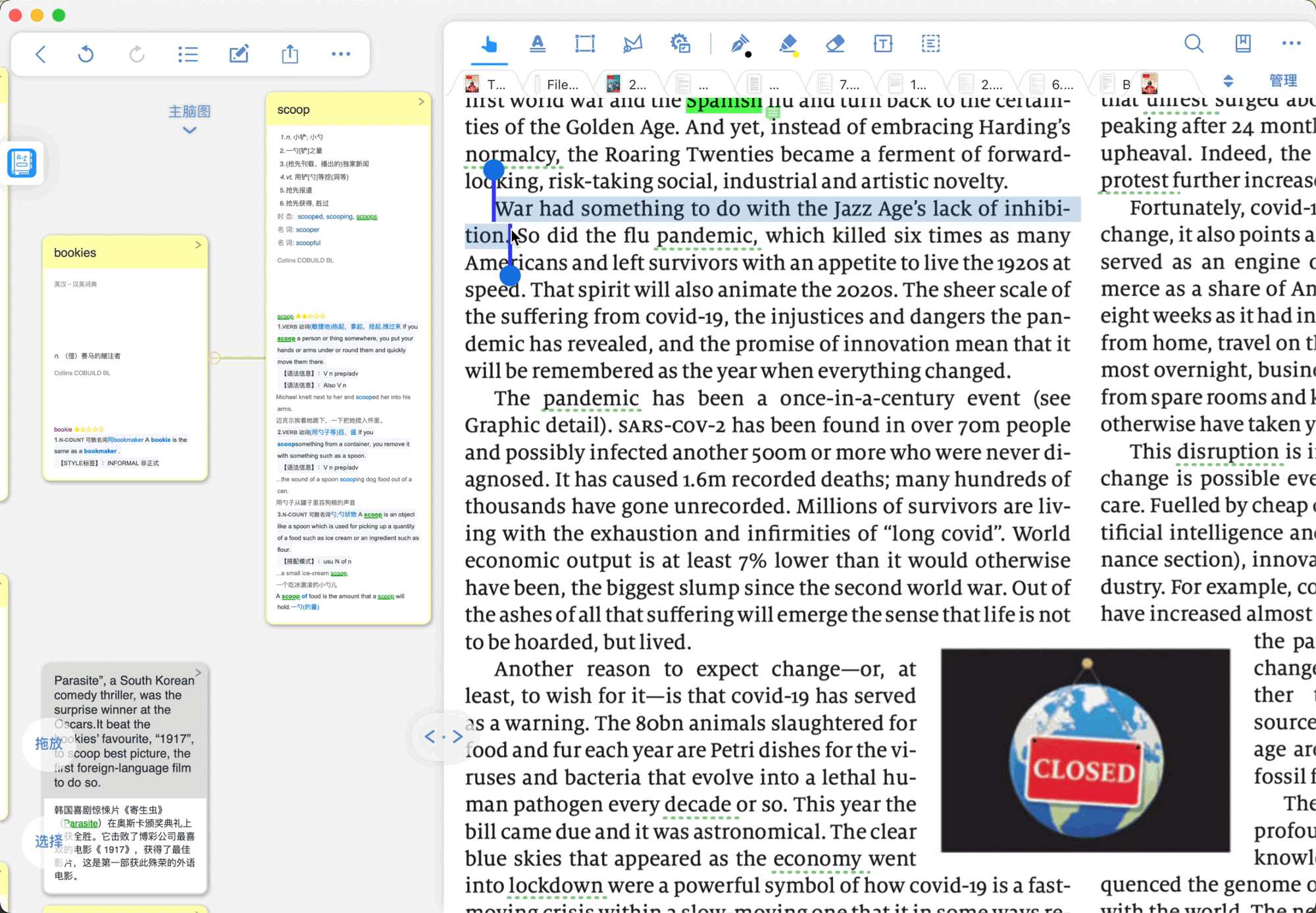Click the CLOSED globe image

pyautogui.click(x=1085, y=750)
